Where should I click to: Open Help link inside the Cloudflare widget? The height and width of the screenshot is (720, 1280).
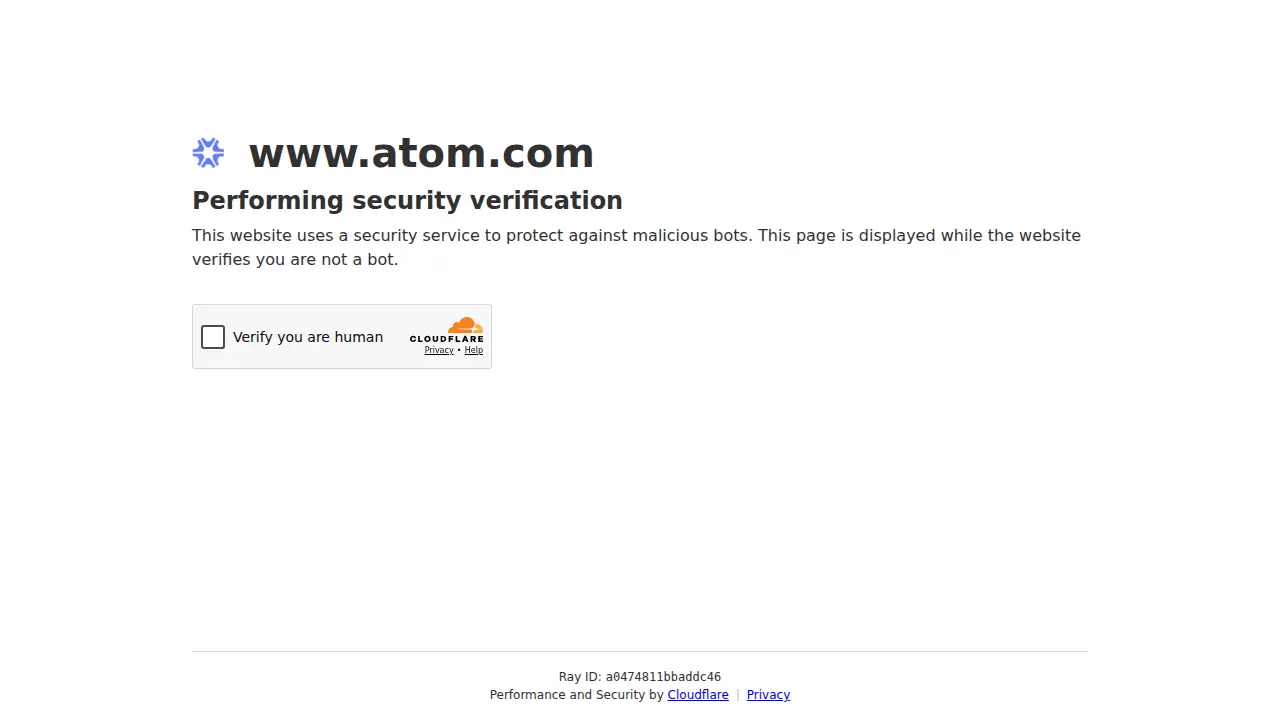pyautogui.click(x=474, y=350)
